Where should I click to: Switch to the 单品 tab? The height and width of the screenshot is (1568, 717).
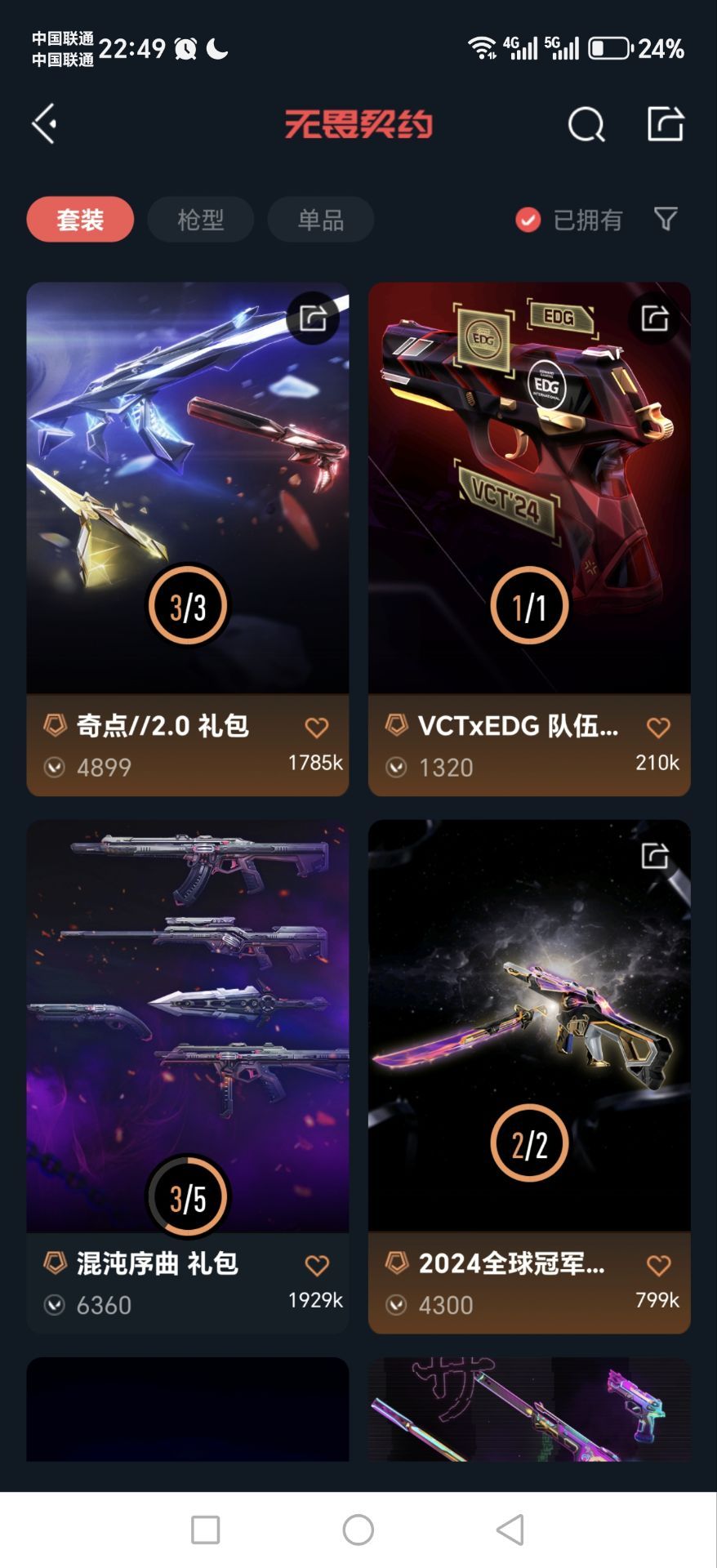point(320,220)
